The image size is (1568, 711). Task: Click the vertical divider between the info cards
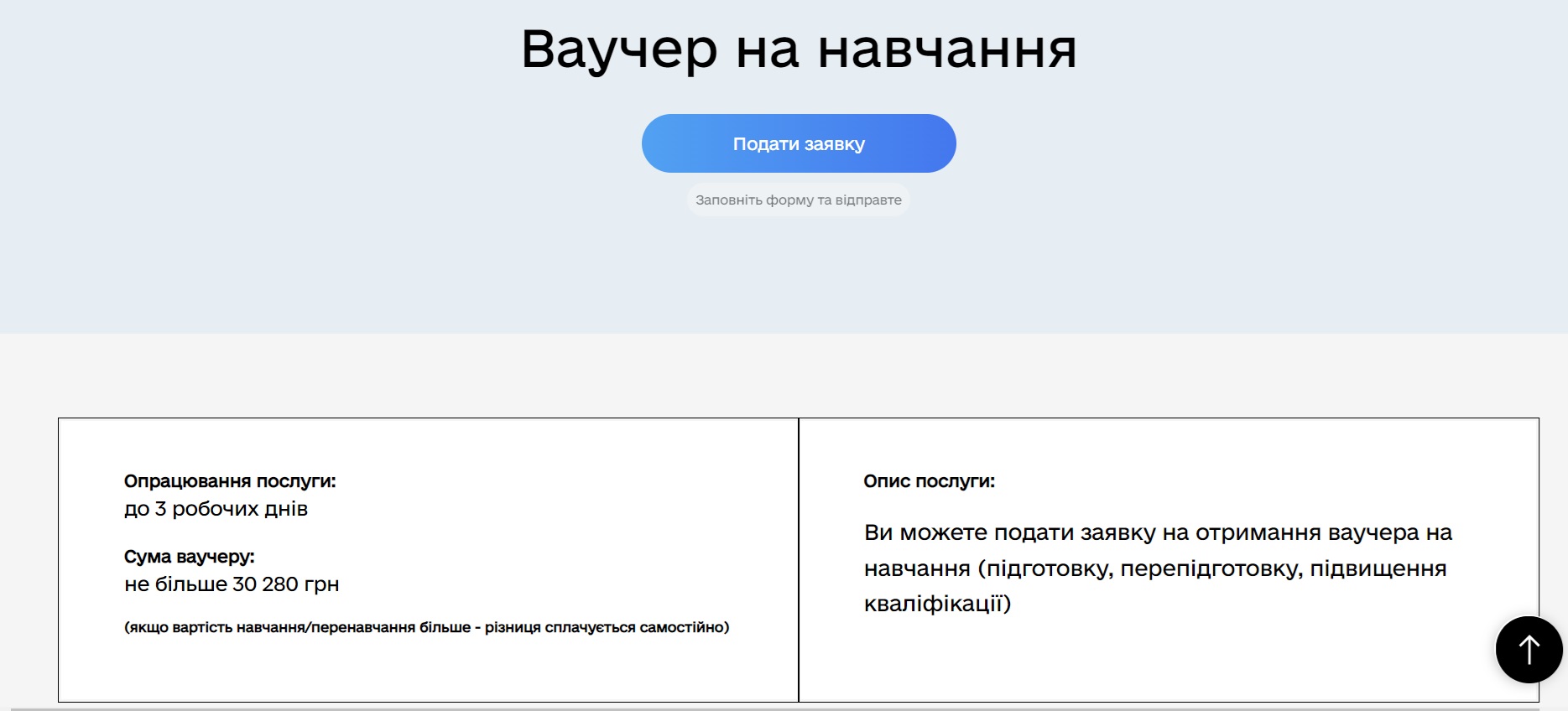799,559
